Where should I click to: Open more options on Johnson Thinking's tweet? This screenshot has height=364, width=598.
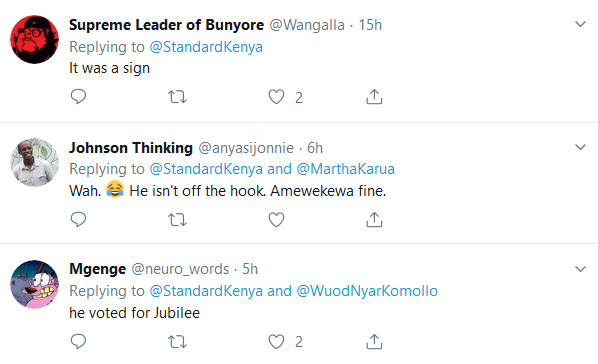580,147
